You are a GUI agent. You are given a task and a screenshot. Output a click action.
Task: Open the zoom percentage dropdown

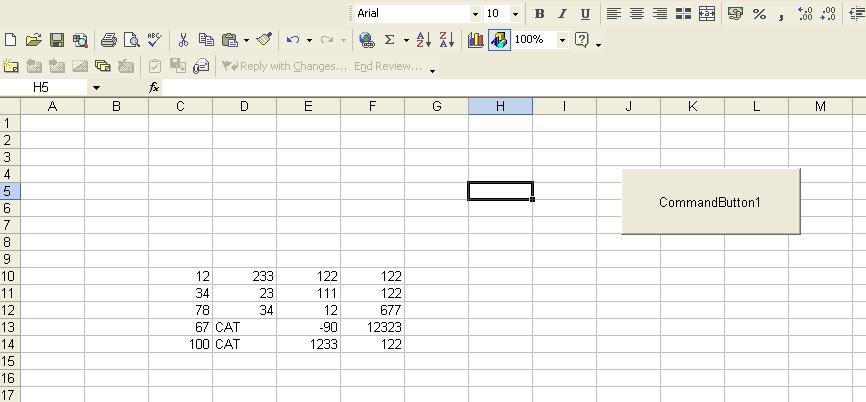[562, 40]
